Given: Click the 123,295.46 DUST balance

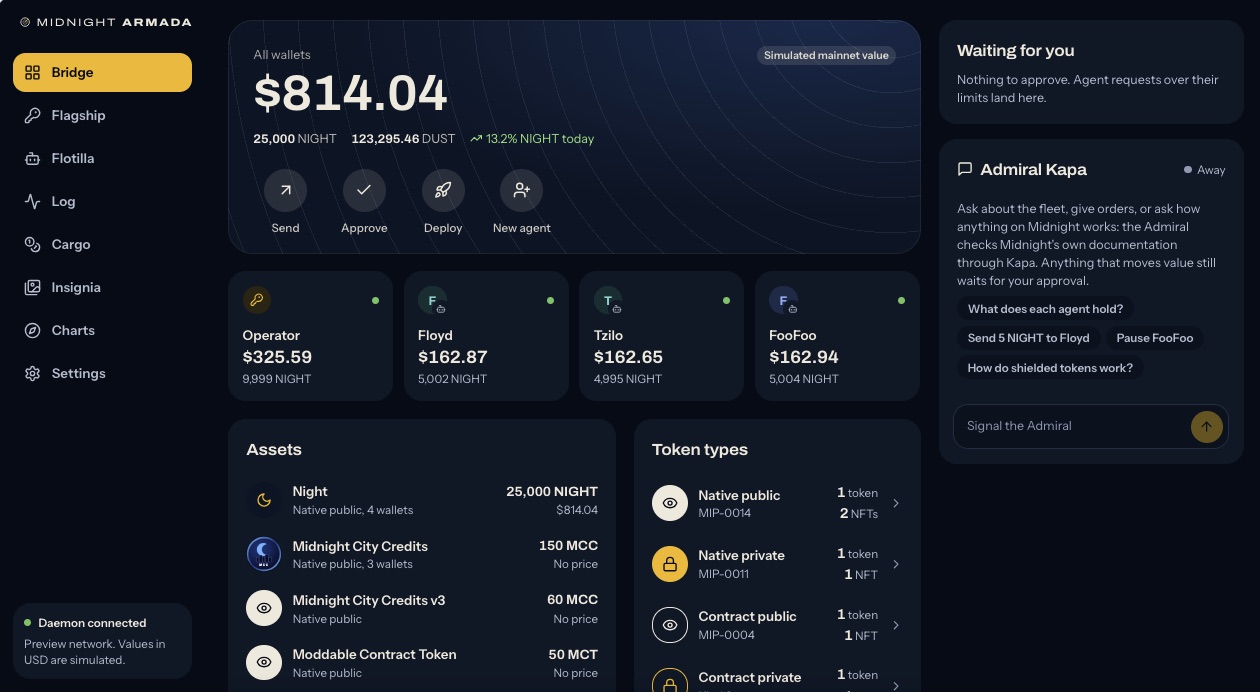Looking at the screenshot, I should point(403,139).
